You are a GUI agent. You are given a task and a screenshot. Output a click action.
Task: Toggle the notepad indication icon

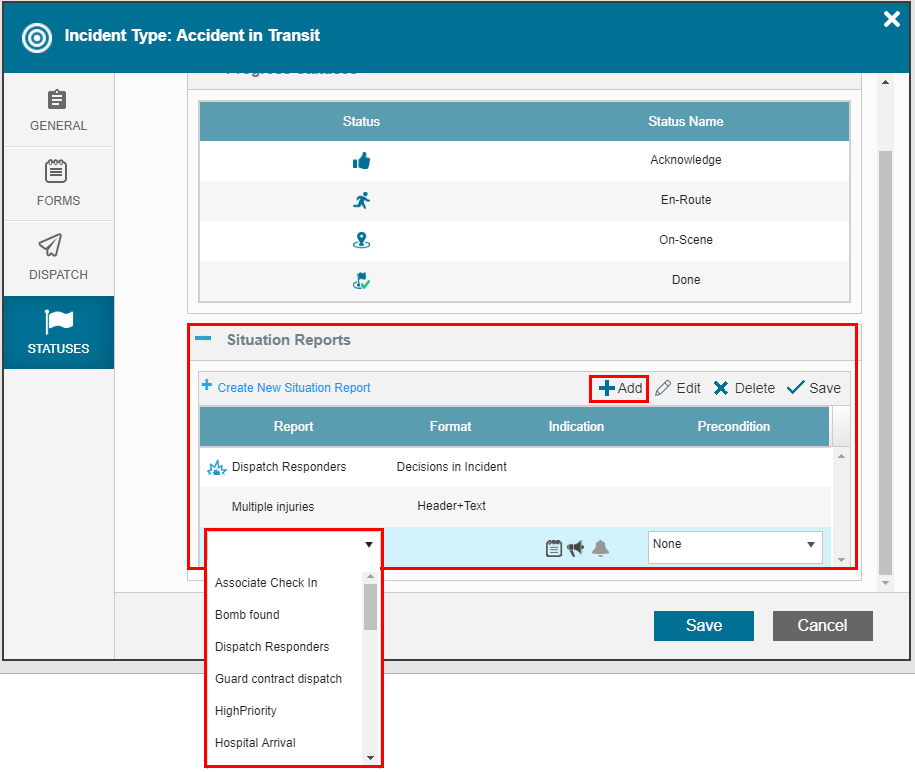point(554,548)
